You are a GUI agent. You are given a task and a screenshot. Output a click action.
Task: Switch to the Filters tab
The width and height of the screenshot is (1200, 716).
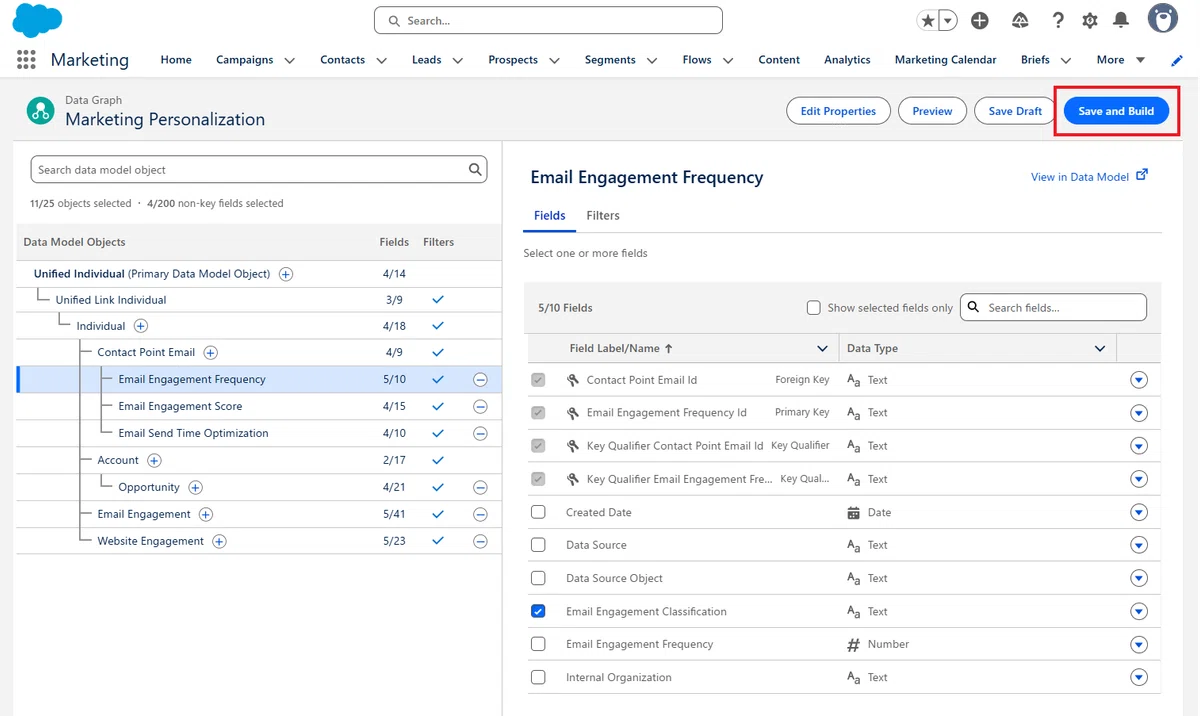603,216
